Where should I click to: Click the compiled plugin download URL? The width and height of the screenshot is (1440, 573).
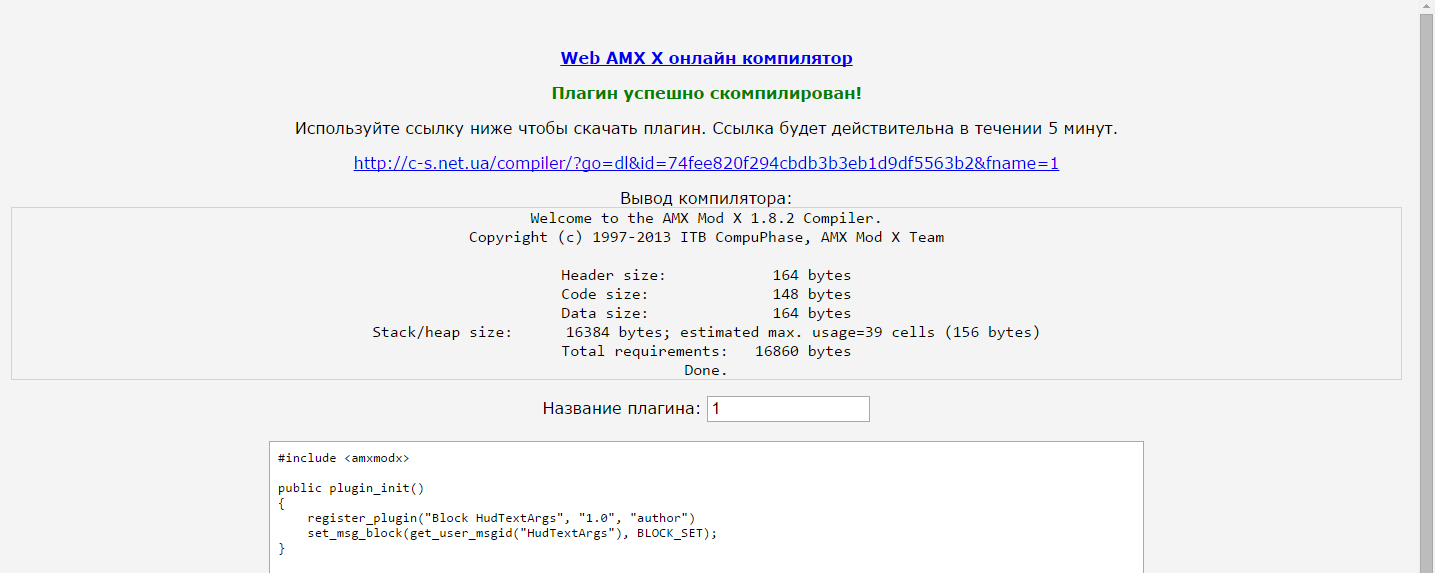click(x=706, y=163)
